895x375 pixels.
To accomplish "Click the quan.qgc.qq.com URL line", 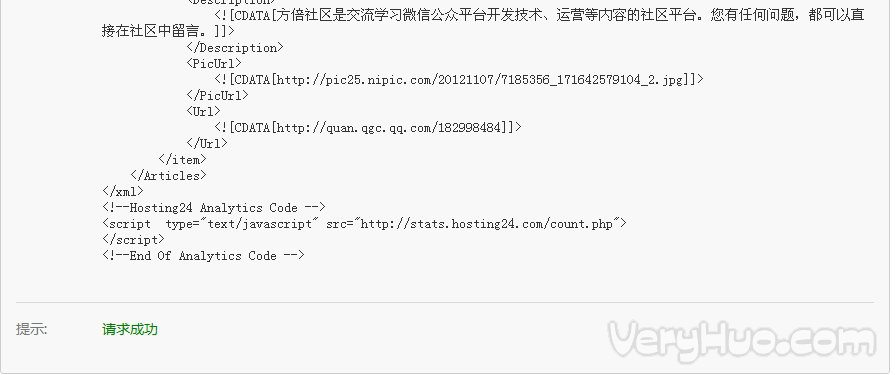I will click(x=368, y=127).
